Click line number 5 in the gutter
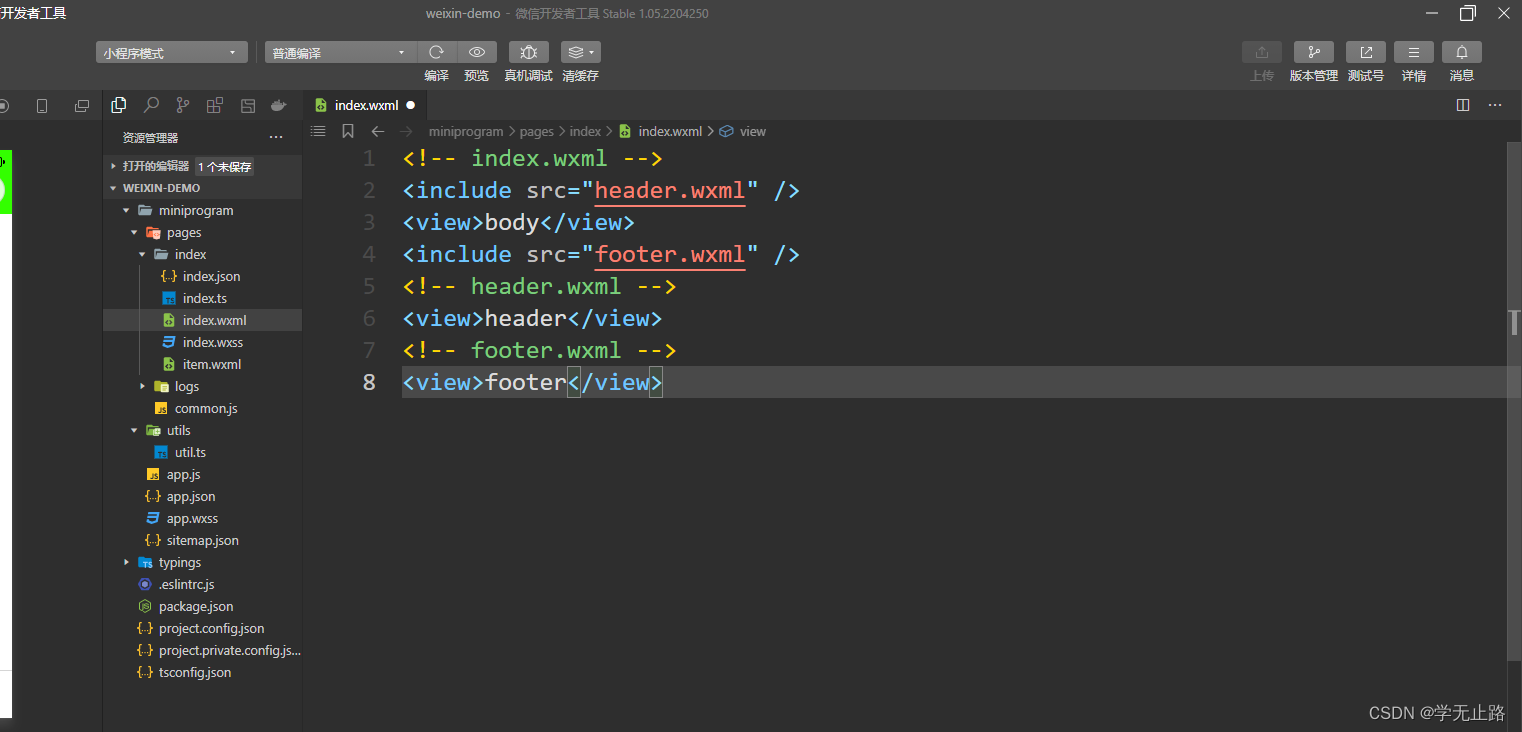This screenshot has width=1522, height=732. [x=369, y=286]
